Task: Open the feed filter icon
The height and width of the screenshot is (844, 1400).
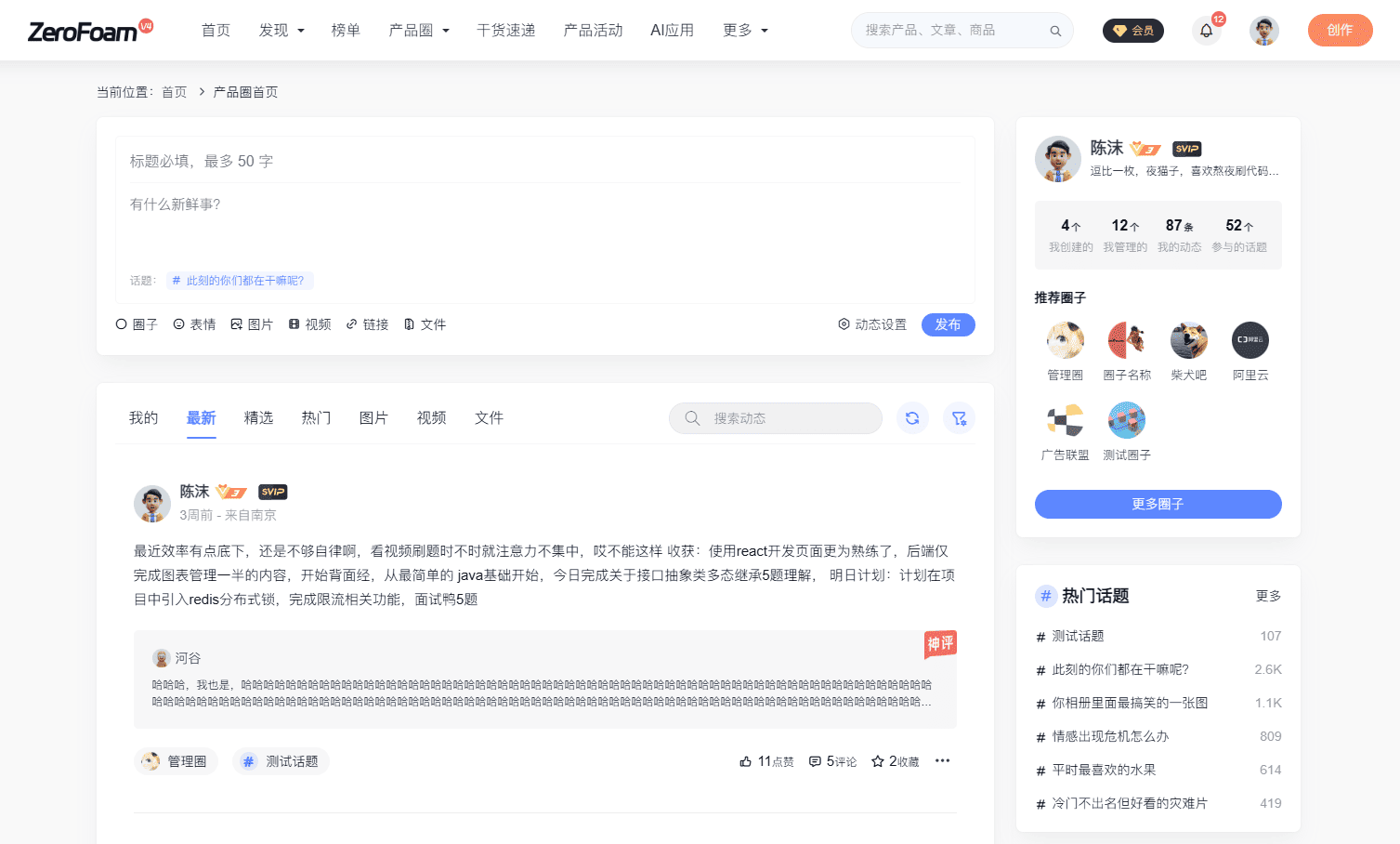Action: coord(959,418)
